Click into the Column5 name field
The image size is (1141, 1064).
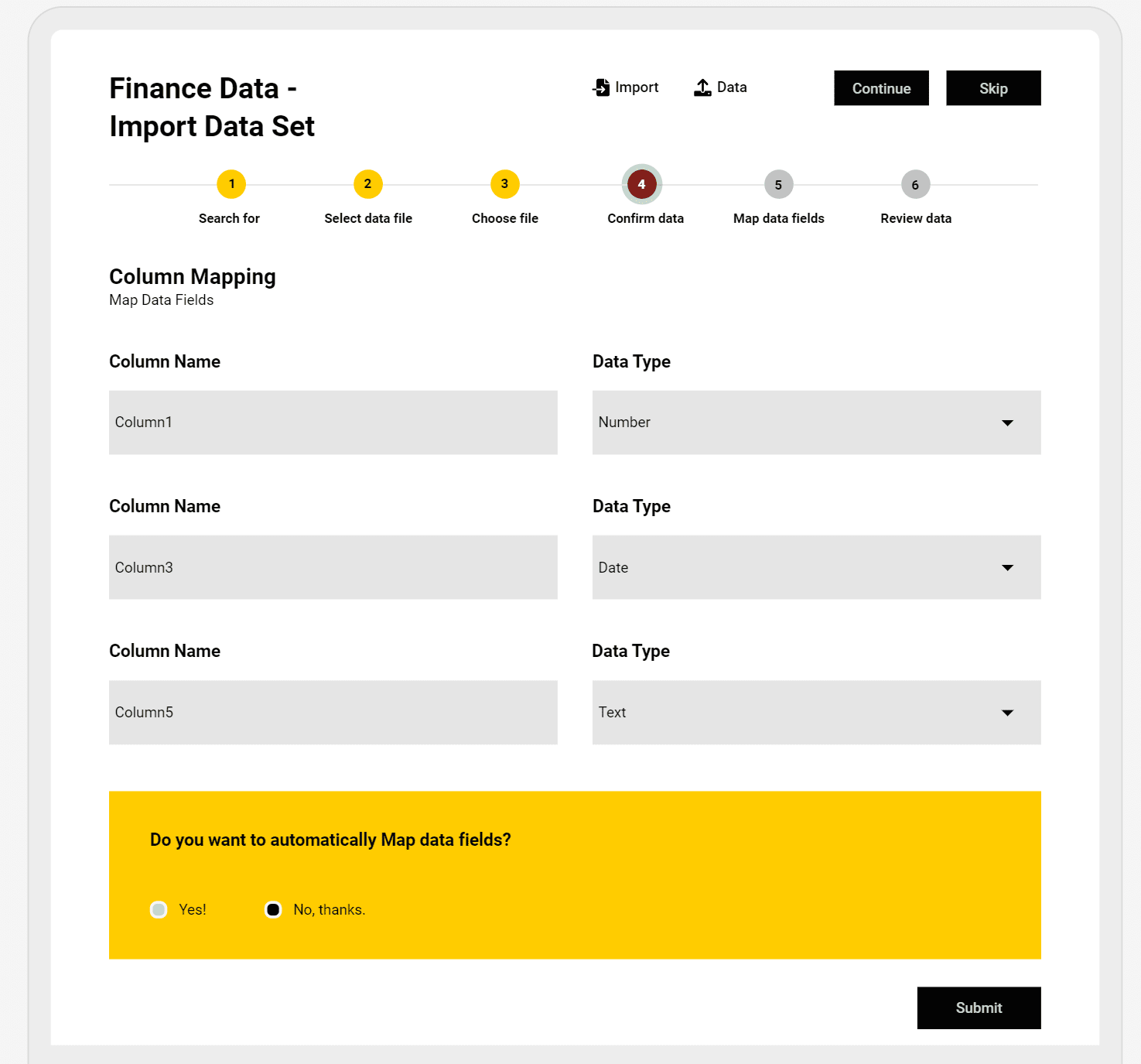point(333,713)
